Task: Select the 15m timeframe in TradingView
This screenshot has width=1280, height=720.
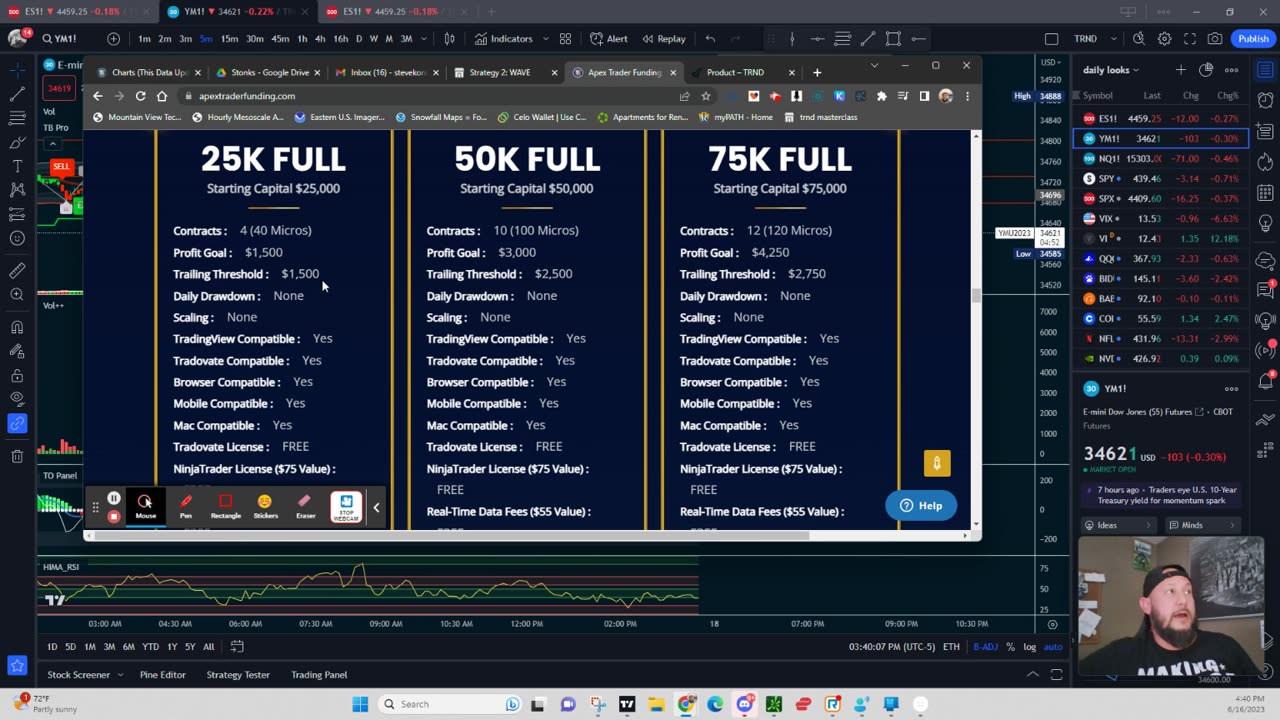Action: (x=229, y=39)
